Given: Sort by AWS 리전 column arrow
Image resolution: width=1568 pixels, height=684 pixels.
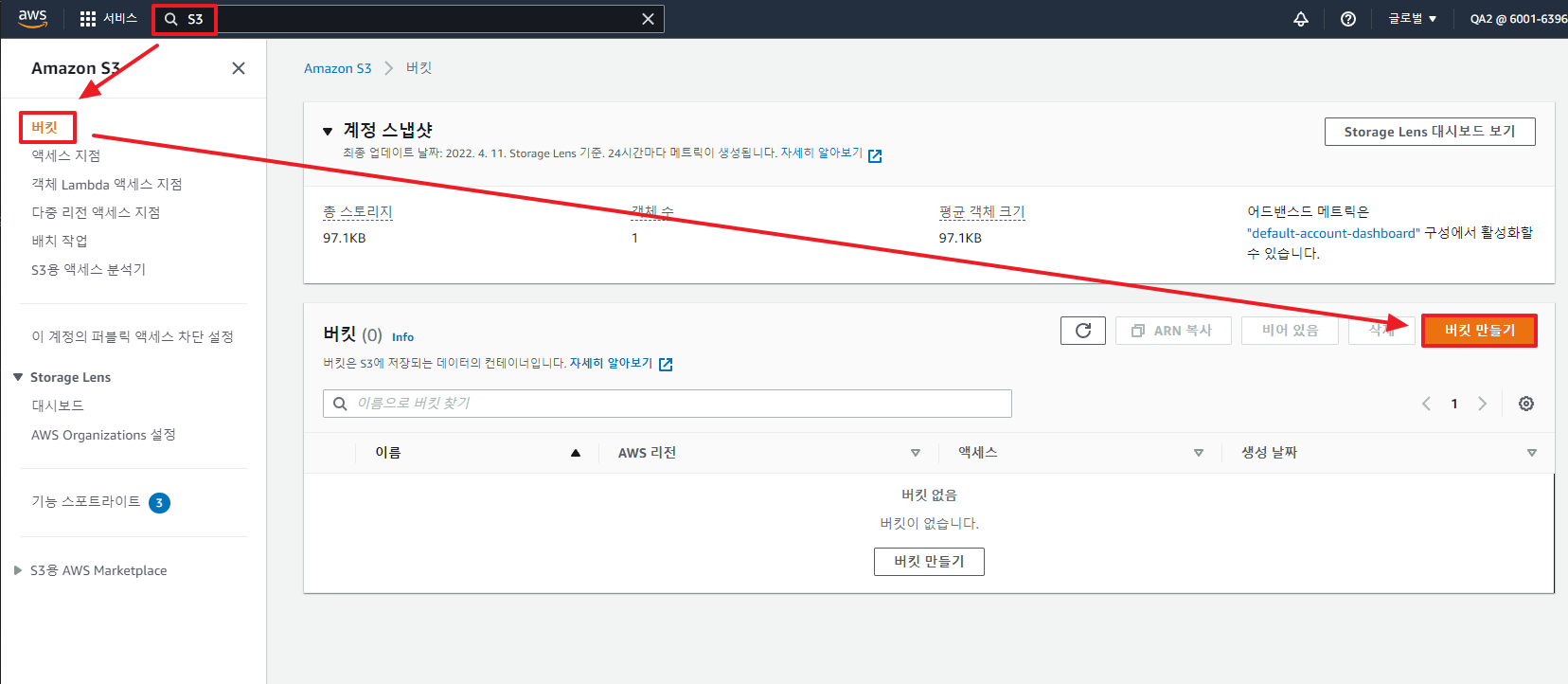Looking at the screenshot, I should point(916,453).
